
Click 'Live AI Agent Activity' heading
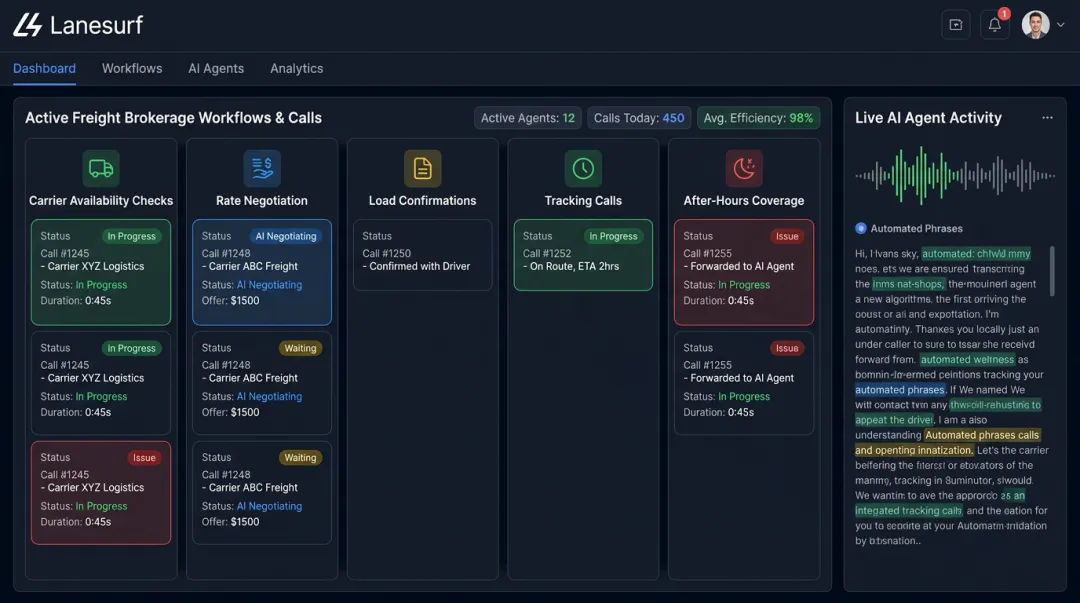pos(928,118)
